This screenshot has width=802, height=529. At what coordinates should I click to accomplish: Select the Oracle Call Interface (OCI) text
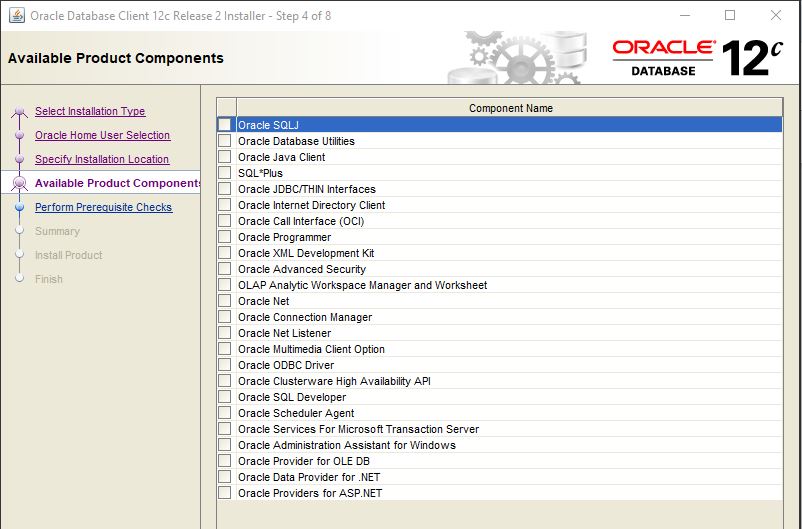pos(301,221)
